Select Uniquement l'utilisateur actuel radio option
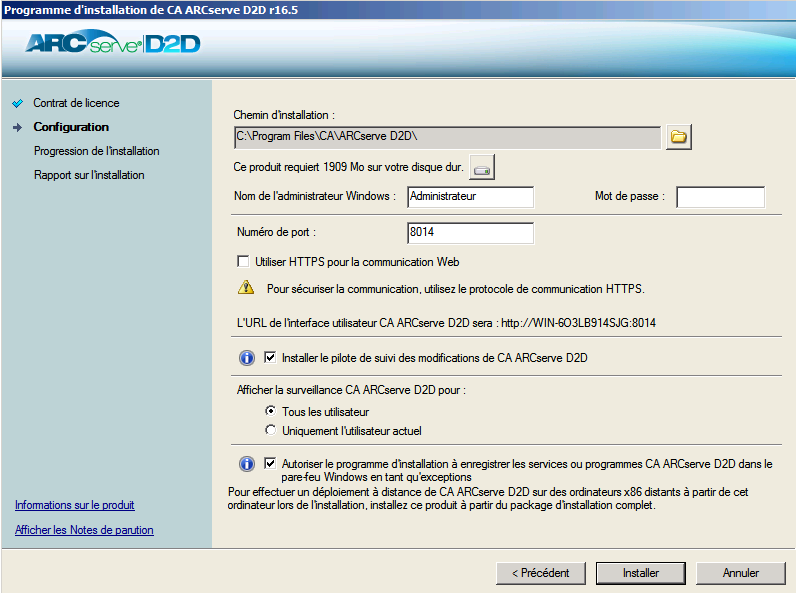The width and height of the screenshot is (796, 593). pos(271,430)
